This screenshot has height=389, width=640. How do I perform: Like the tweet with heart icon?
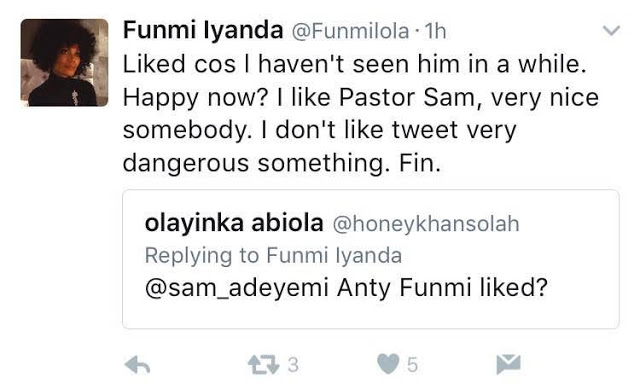pos(388,364)
